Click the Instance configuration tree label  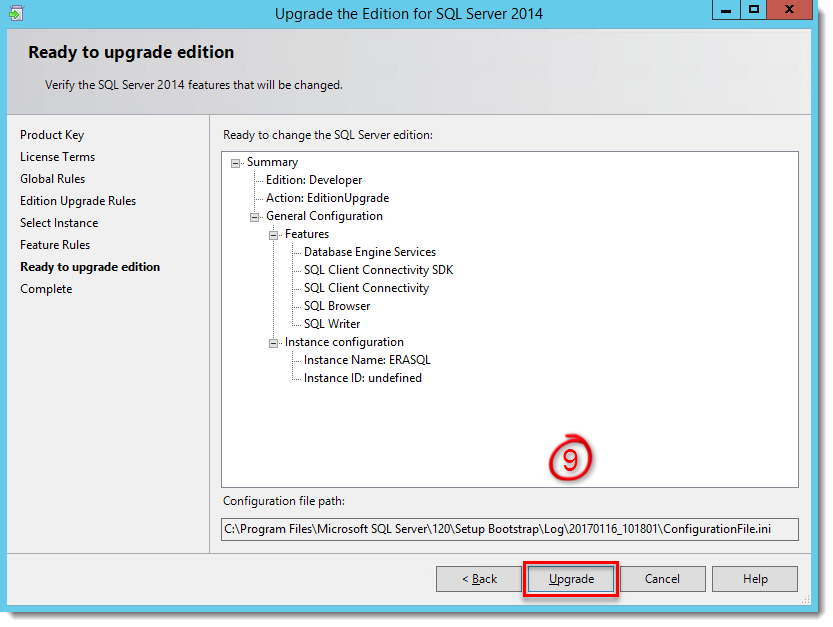click(x=344, y=342)
